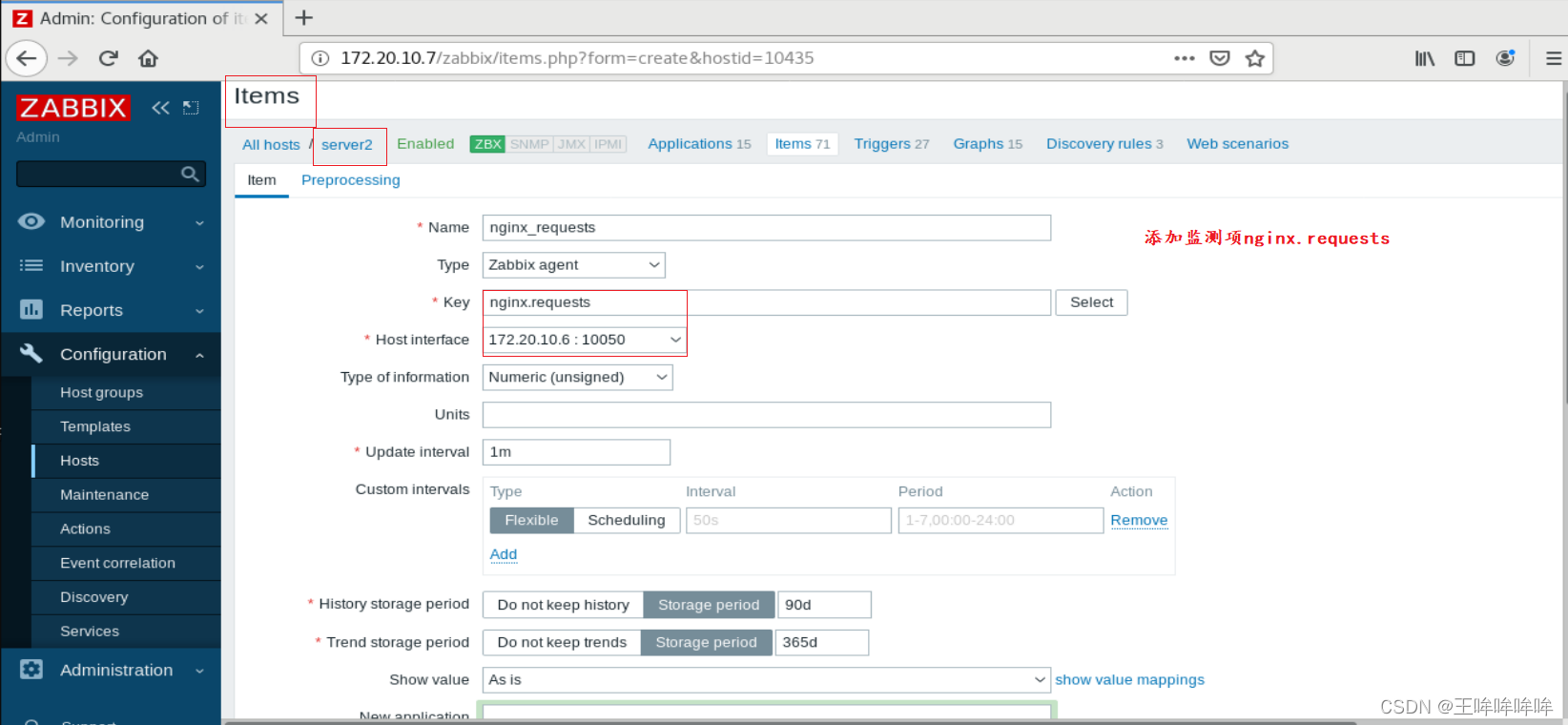The height and width of the screenshot is (725, 1568).
Task: Collapse the sidebar with double-chevron icon
Action: (x=160, y=108)
